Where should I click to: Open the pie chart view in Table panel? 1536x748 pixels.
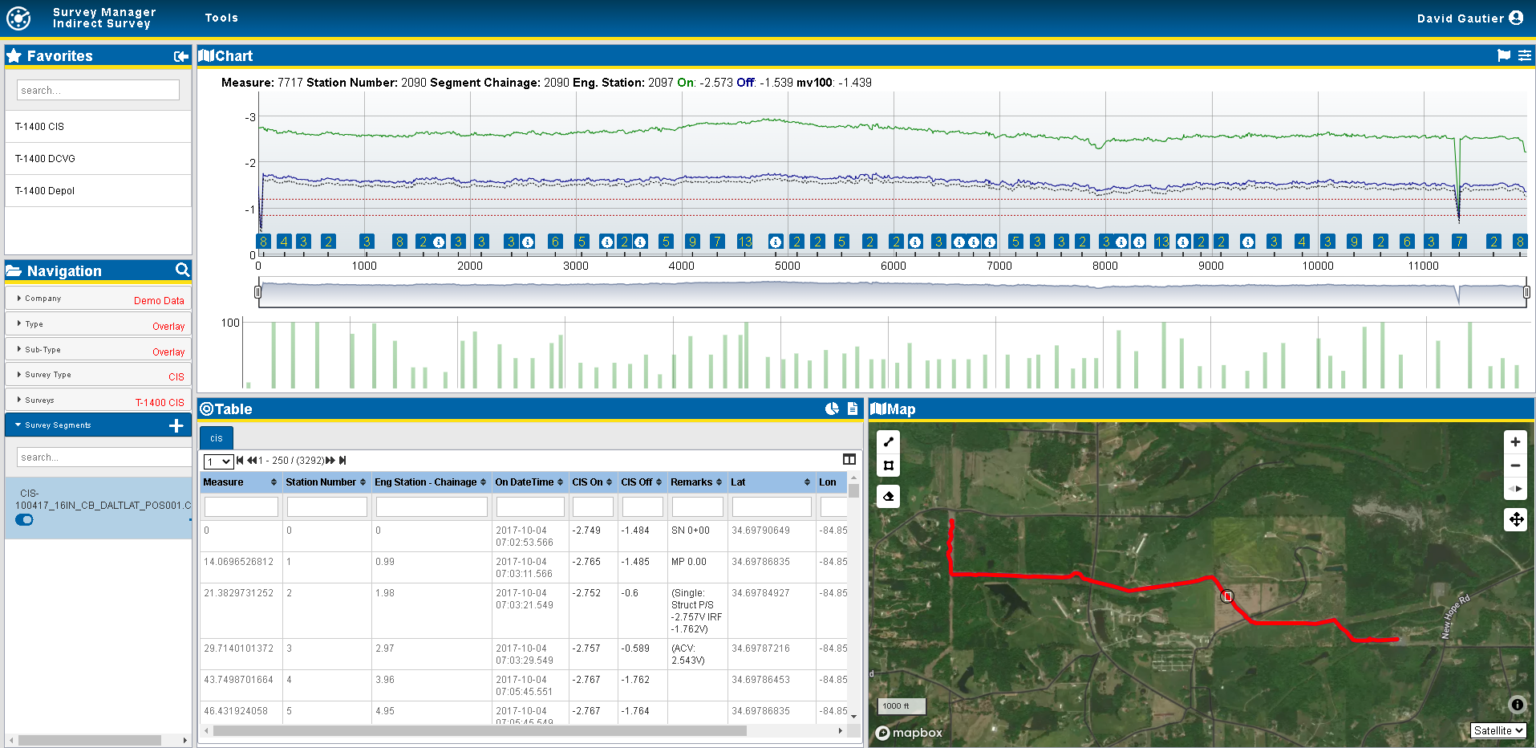coord(831,408)
